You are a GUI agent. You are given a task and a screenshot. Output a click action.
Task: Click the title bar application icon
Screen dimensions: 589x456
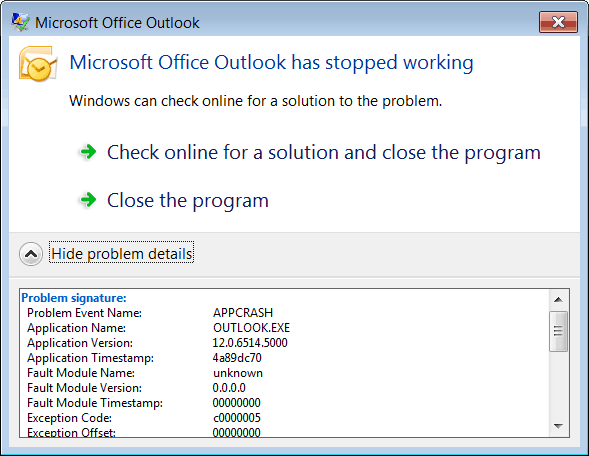(20, 23)
